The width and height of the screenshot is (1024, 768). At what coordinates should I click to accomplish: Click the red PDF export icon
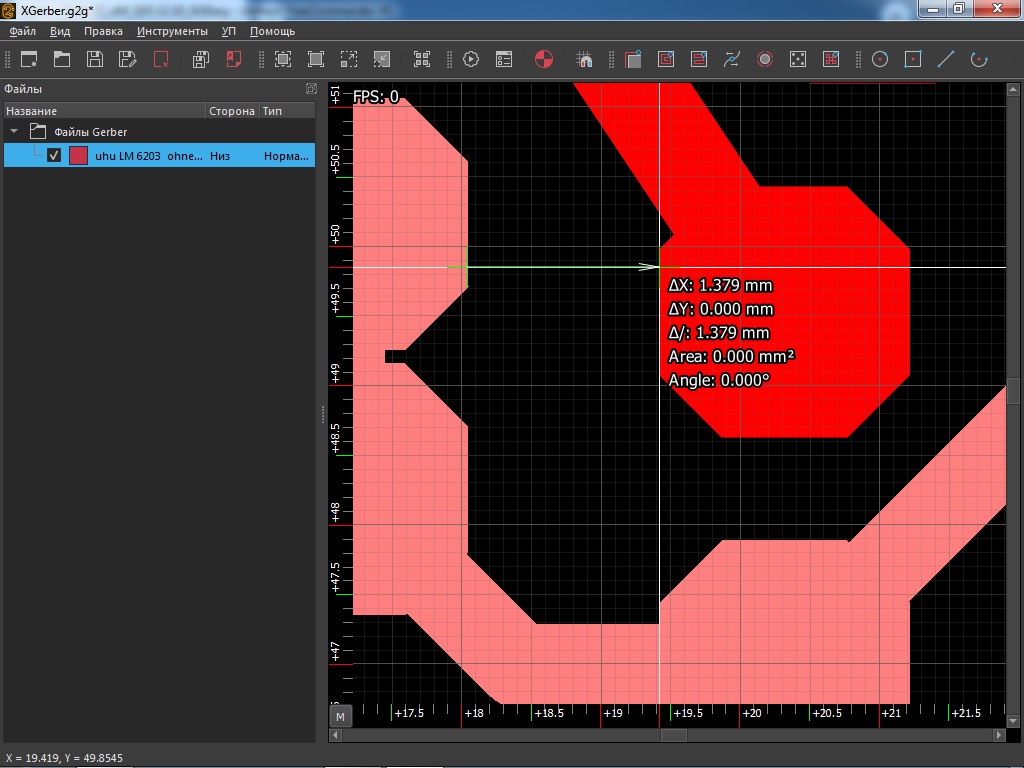point(233,59)
